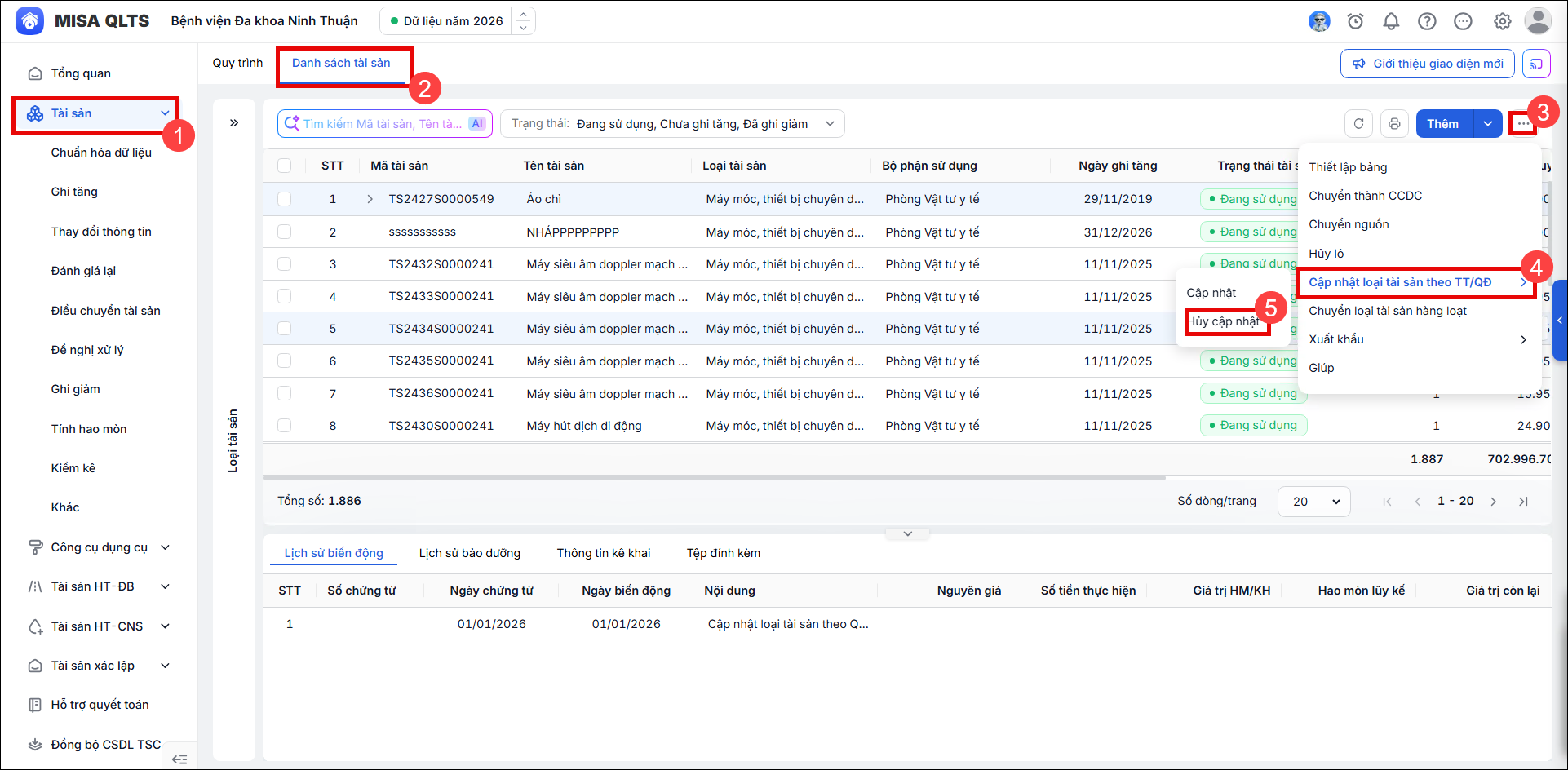Open the Dữ liệu năm 2026 year selector
Viewport: 1568px width, 770px height.
pyautogui.click(x=458, y=21)
